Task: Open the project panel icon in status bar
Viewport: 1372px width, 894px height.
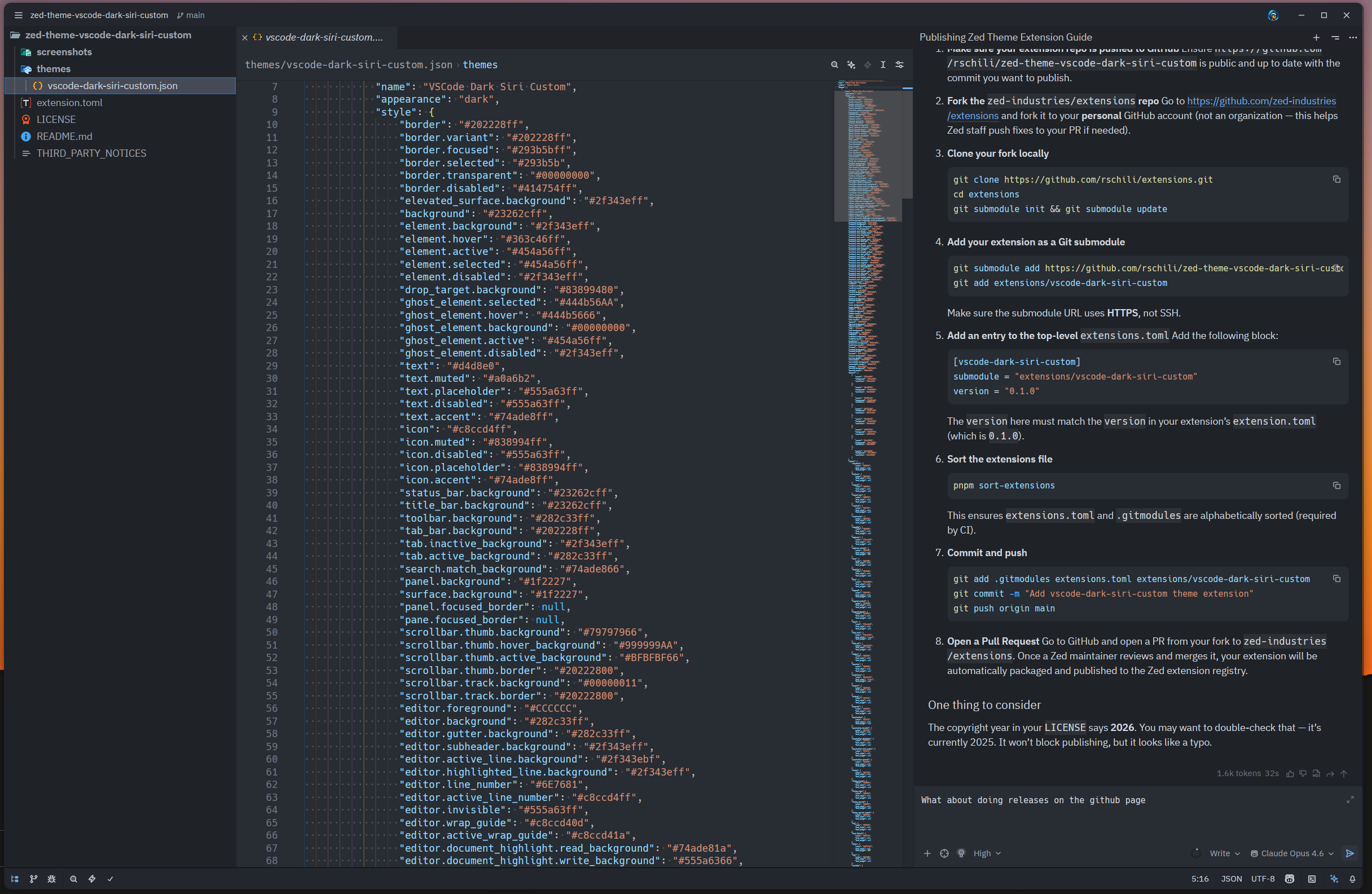Action: tap(15, 879)
